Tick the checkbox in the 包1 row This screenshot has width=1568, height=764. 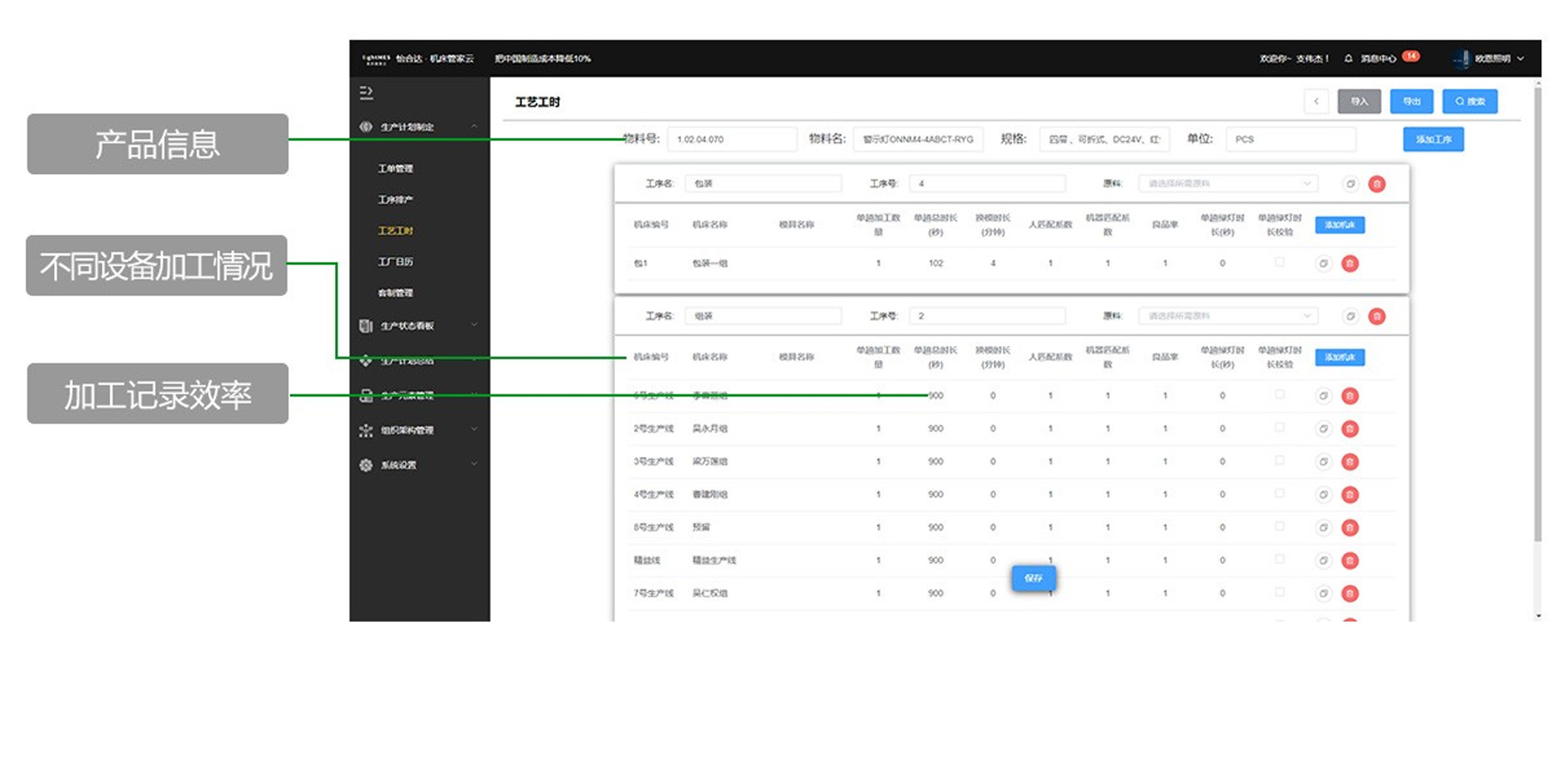tap(1280, 263)
